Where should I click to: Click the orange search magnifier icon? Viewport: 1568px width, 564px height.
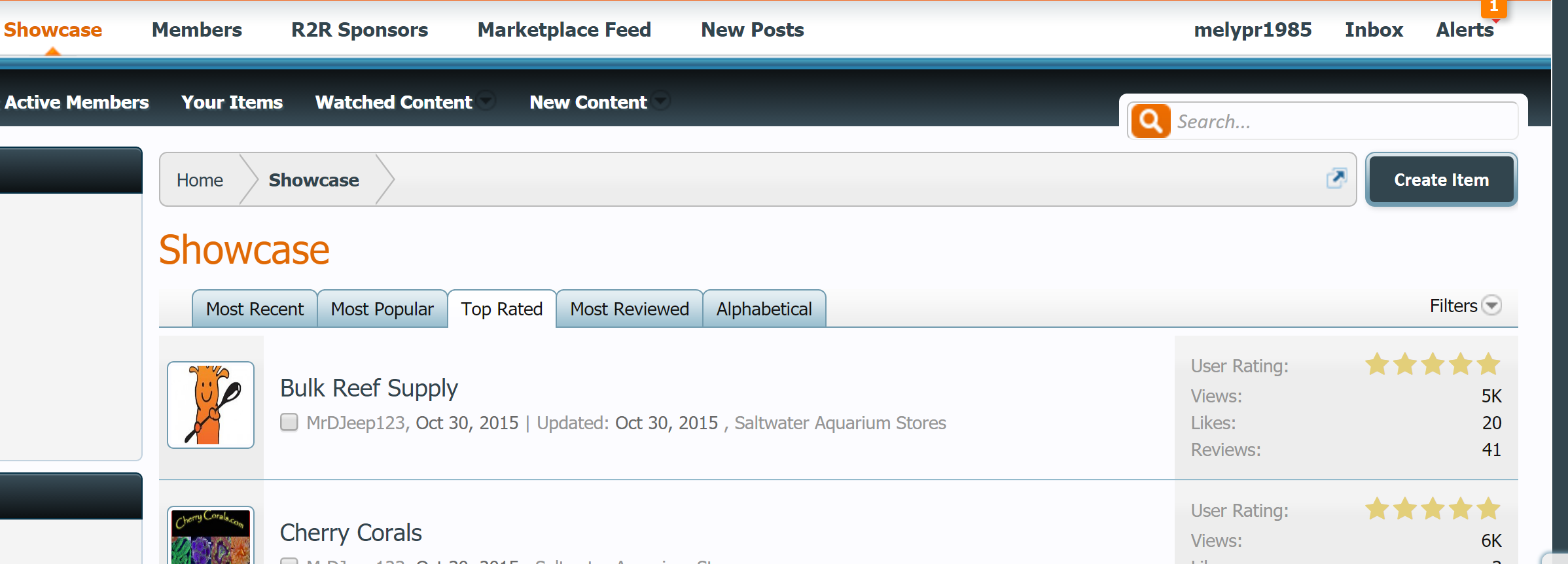[1150, 121]
